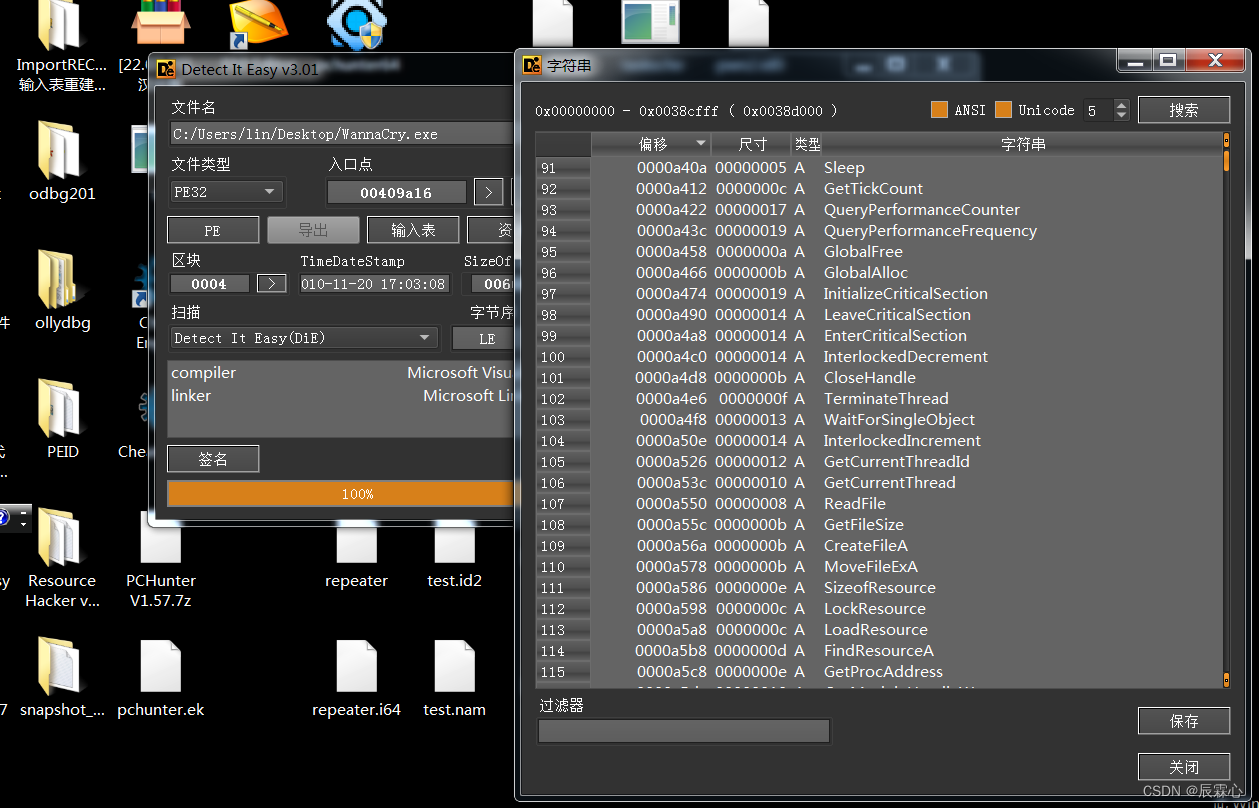Select the Sleep string row
This screenshot has width=1259, height=808.
[879, 168]
